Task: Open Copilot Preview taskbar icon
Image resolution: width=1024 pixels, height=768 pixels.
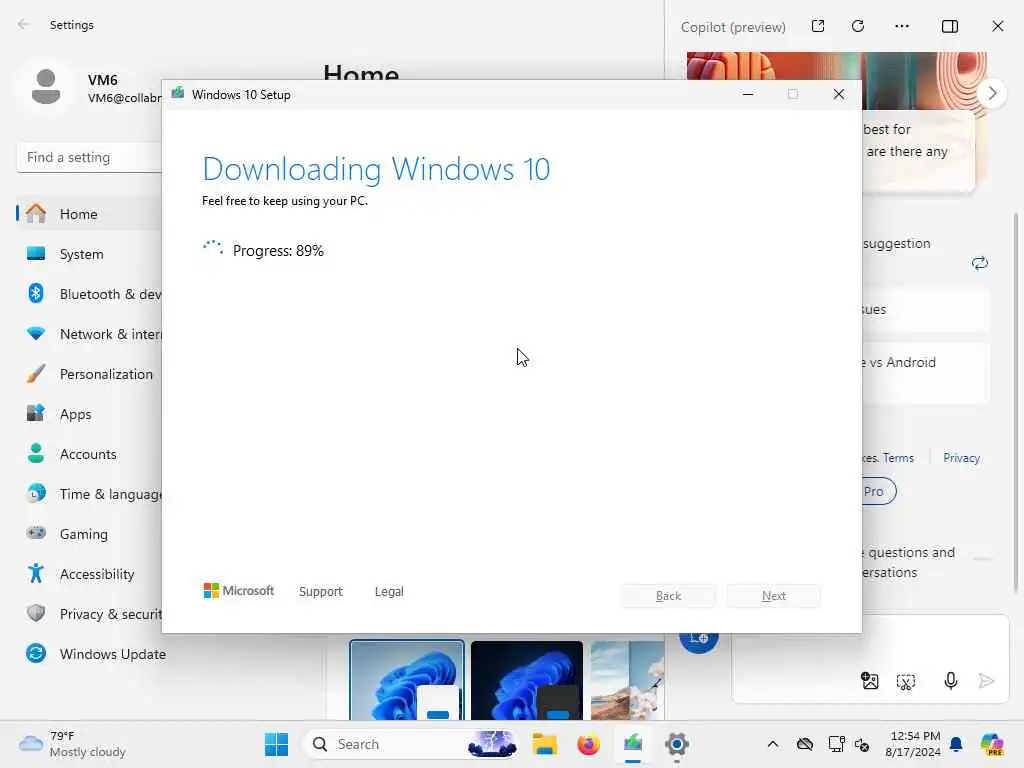Action: click(991, 744)
